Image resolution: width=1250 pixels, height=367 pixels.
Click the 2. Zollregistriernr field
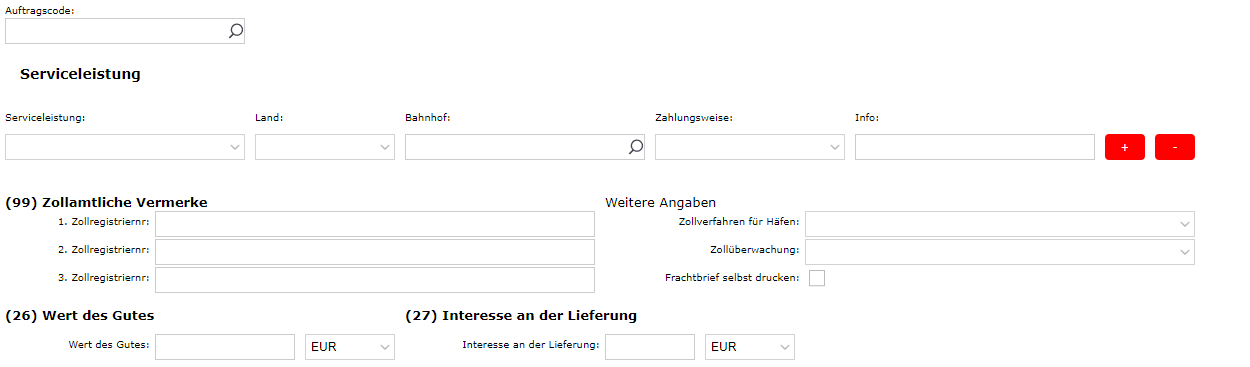375,251
